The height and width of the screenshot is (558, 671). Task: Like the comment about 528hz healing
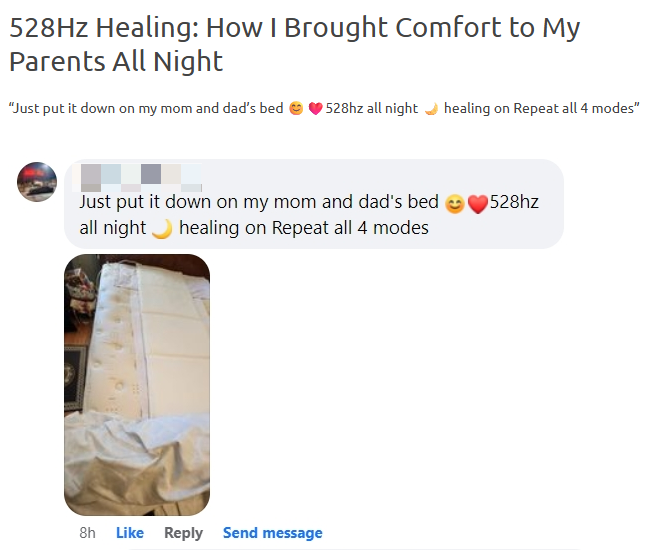click(130, 533)
